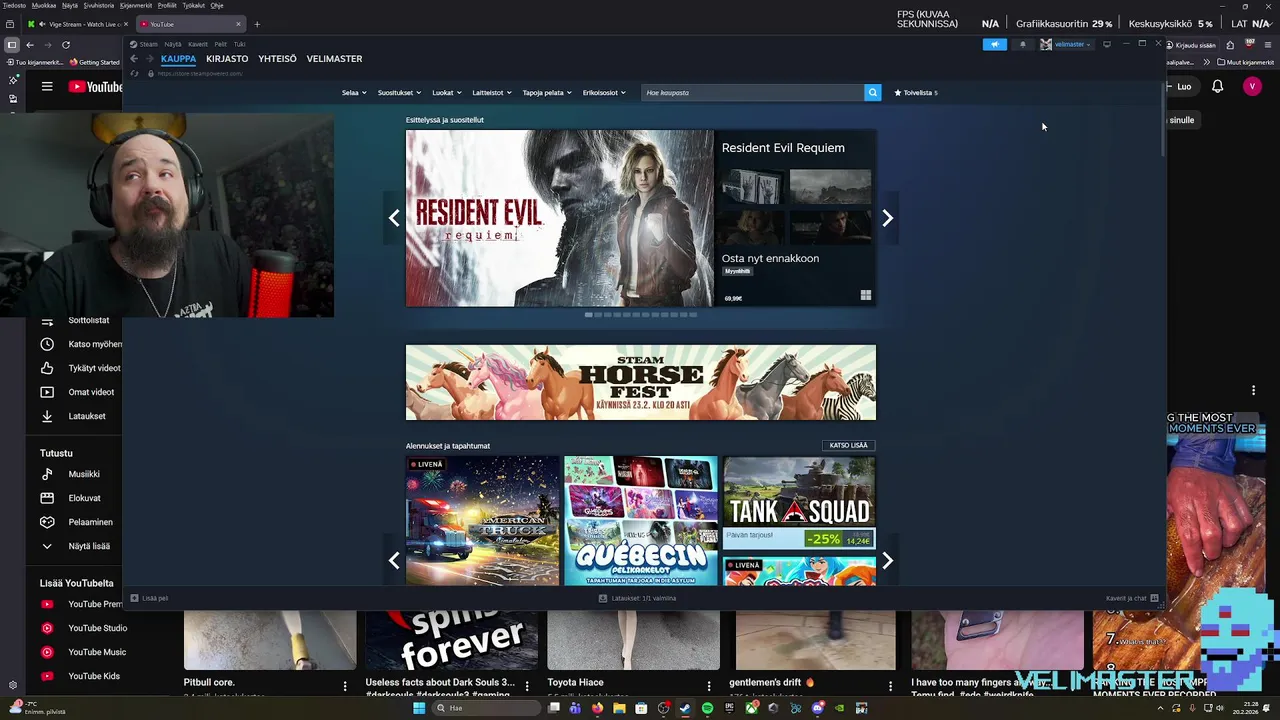Viewport: 1280px width, 720px height.
Task: Open File Explorer from the taskbar
Action: tap(620, 708)
